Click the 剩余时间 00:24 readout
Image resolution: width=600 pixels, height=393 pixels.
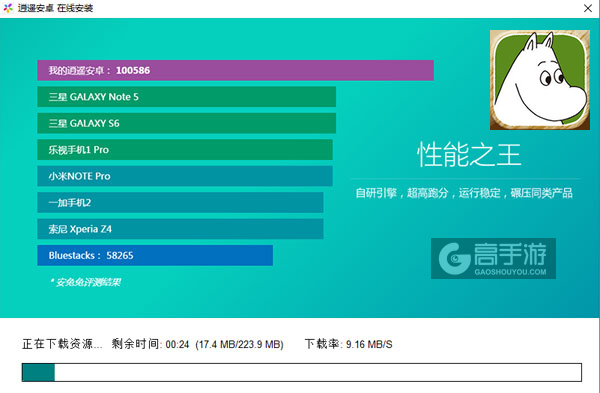tap(150, 344)
